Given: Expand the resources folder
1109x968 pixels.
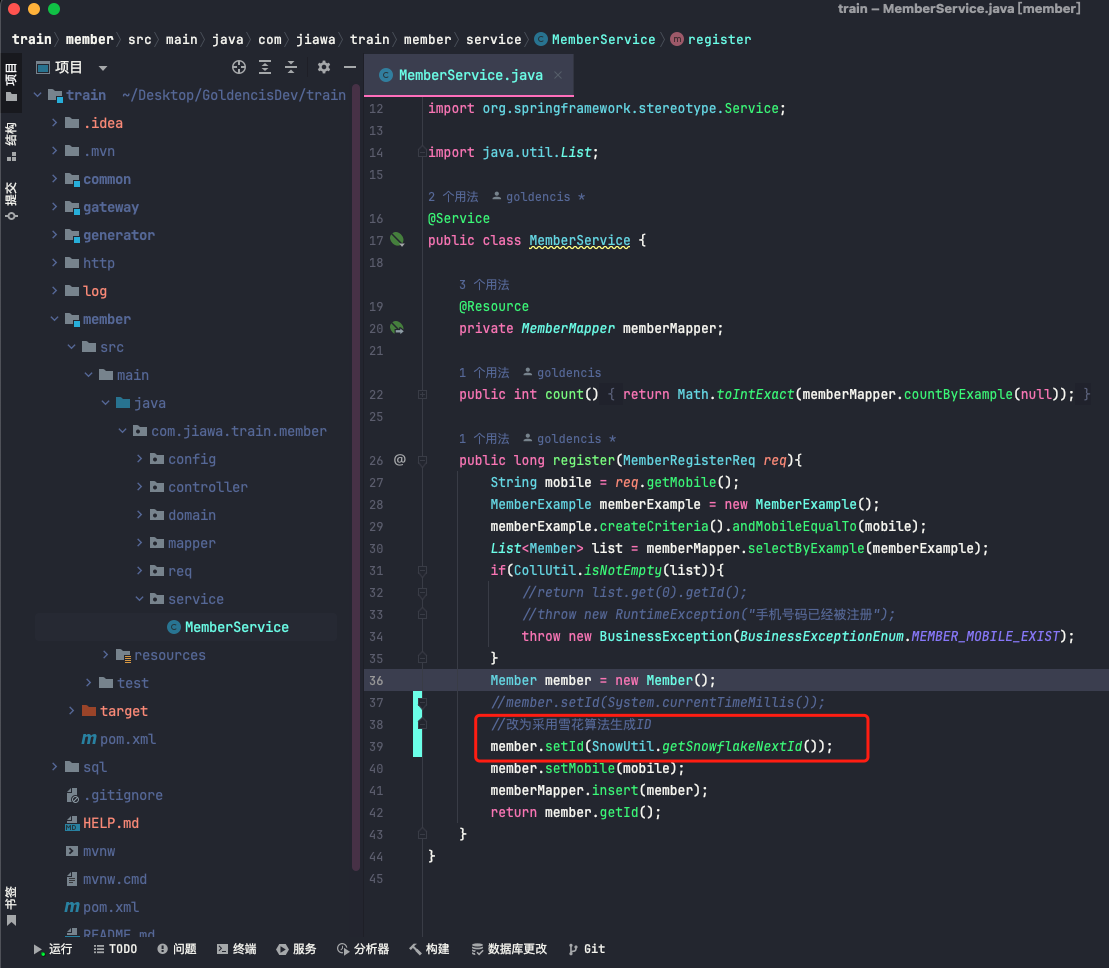Looking at the screenshot, I should pyautogui.click(x=105, y=655).
